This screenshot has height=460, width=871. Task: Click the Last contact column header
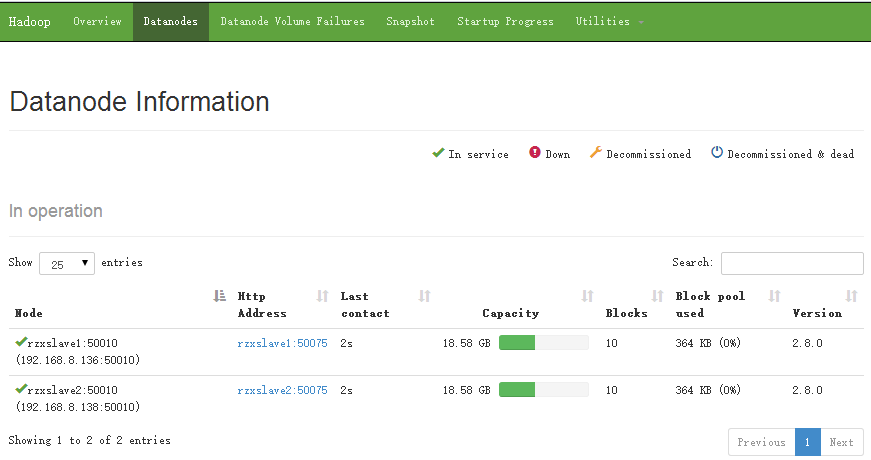(365, 305)
